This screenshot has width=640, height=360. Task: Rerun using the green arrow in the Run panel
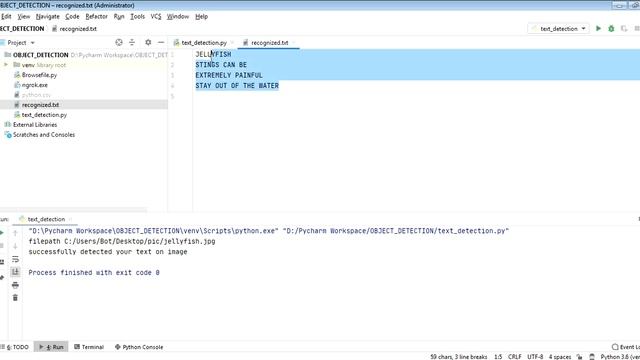(x=2, y=233)
